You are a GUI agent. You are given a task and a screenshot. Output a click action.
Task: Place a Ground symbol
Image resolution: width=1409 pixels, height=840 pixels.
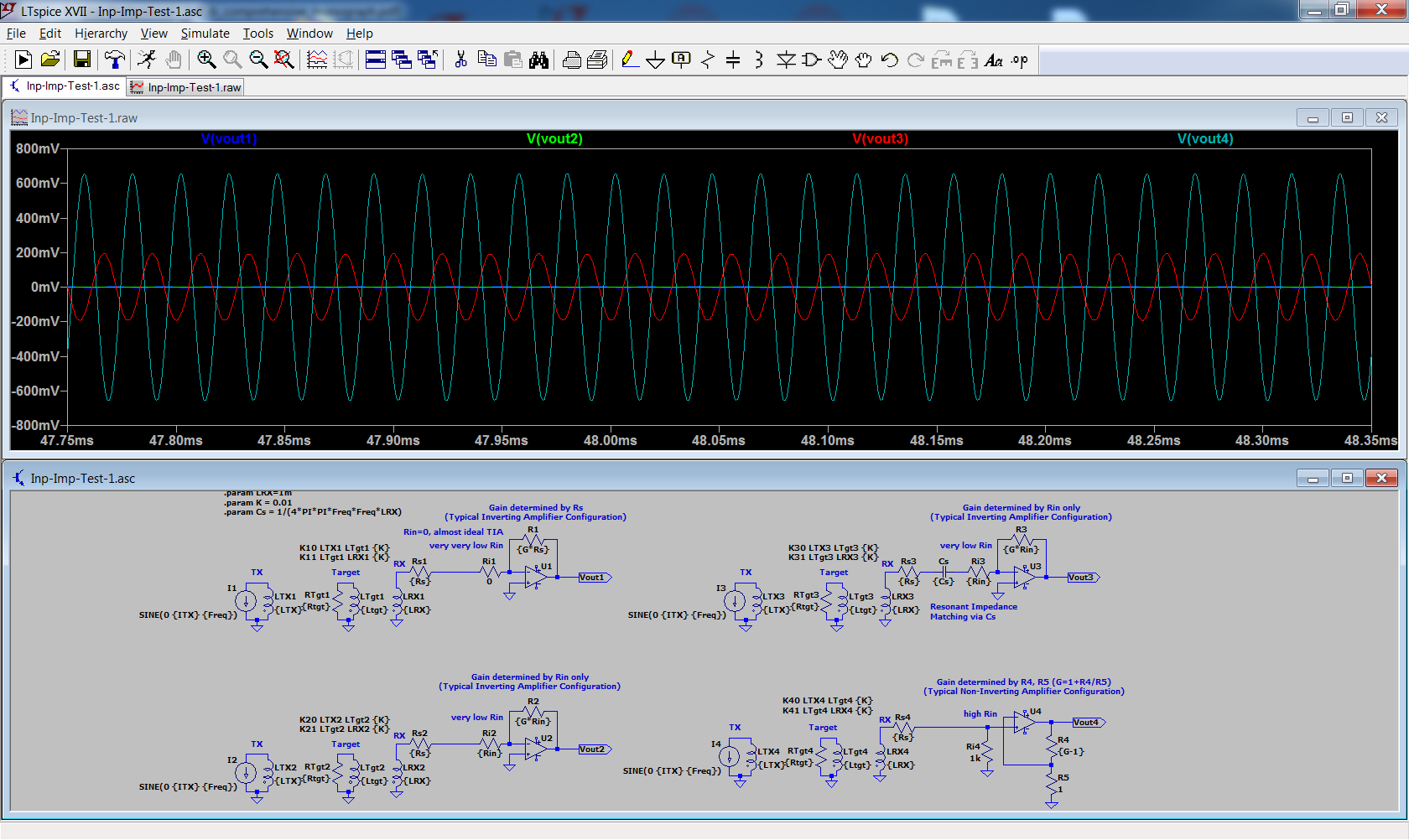[x=656, y=60]
